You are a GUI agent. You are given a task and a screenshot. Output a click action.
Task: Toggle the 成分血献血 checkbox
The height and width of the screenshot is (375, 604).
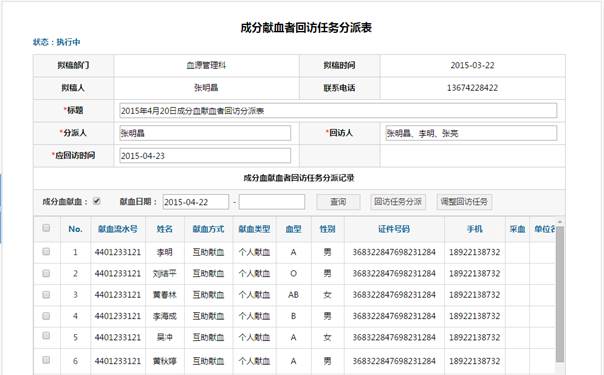point(97,201)
